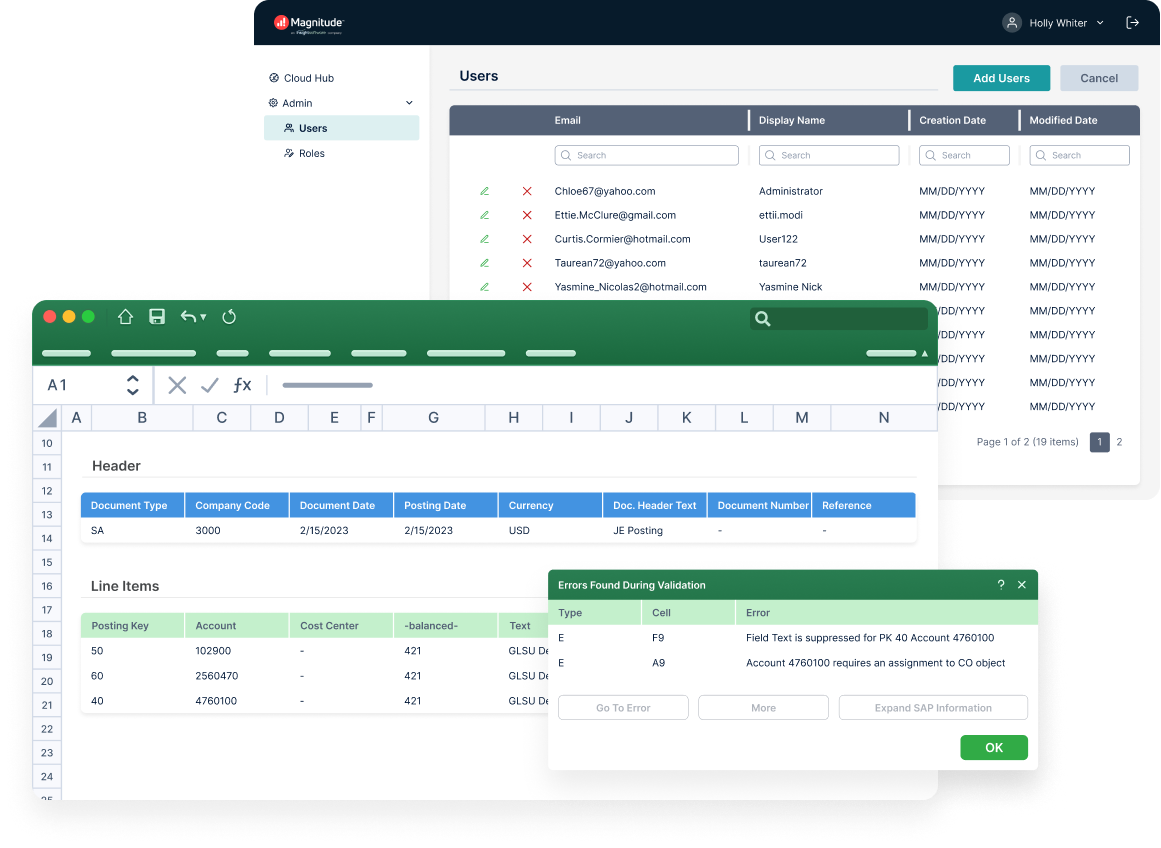Click the Email column search field

646,155
